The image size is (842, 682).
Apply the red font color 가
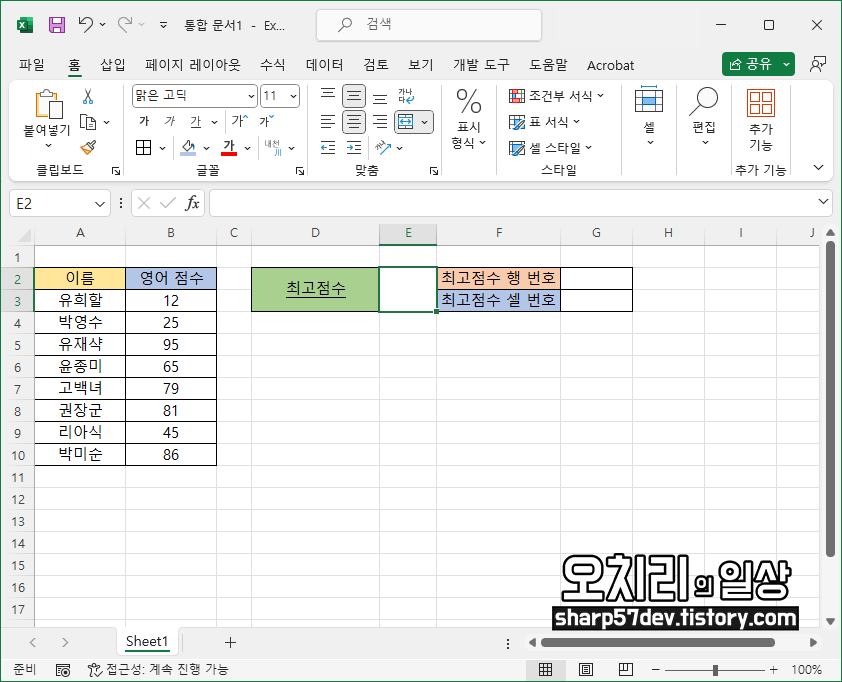(x=229, y=147)
